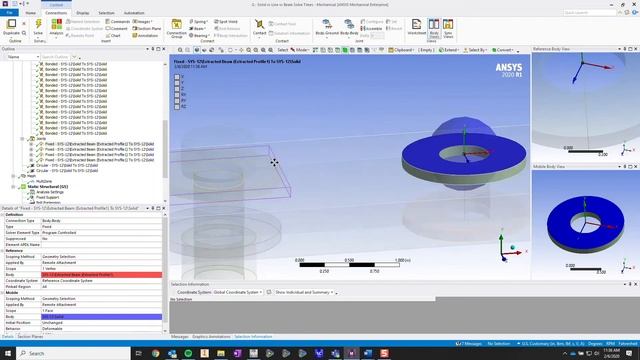Click the Windows taskbar Search box
The width and height of the screenshot is (640, 360).
[x=73, y=353]
